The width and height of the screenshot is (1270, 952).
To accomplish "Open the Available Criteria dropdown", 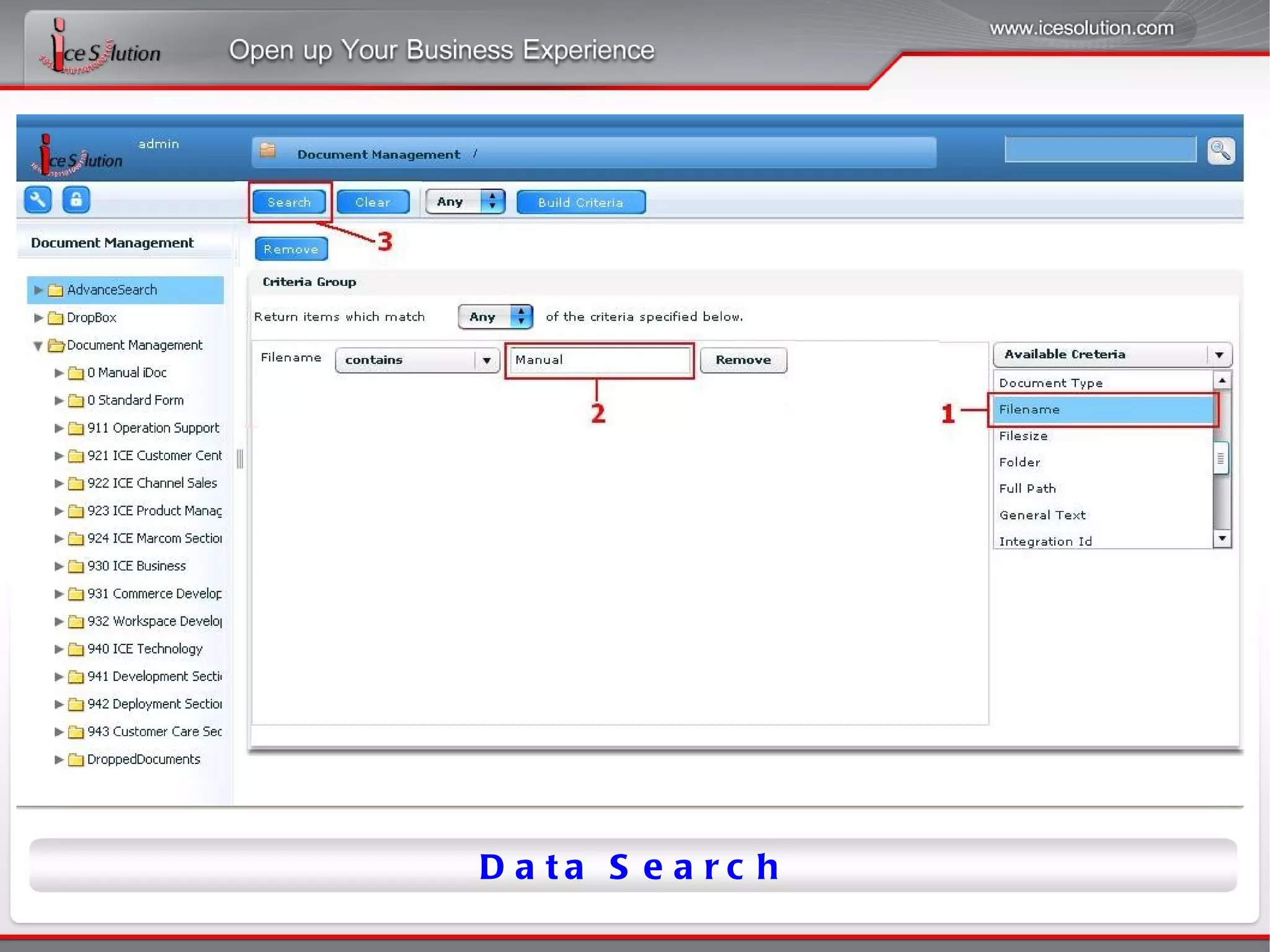I will [1219, 355].
